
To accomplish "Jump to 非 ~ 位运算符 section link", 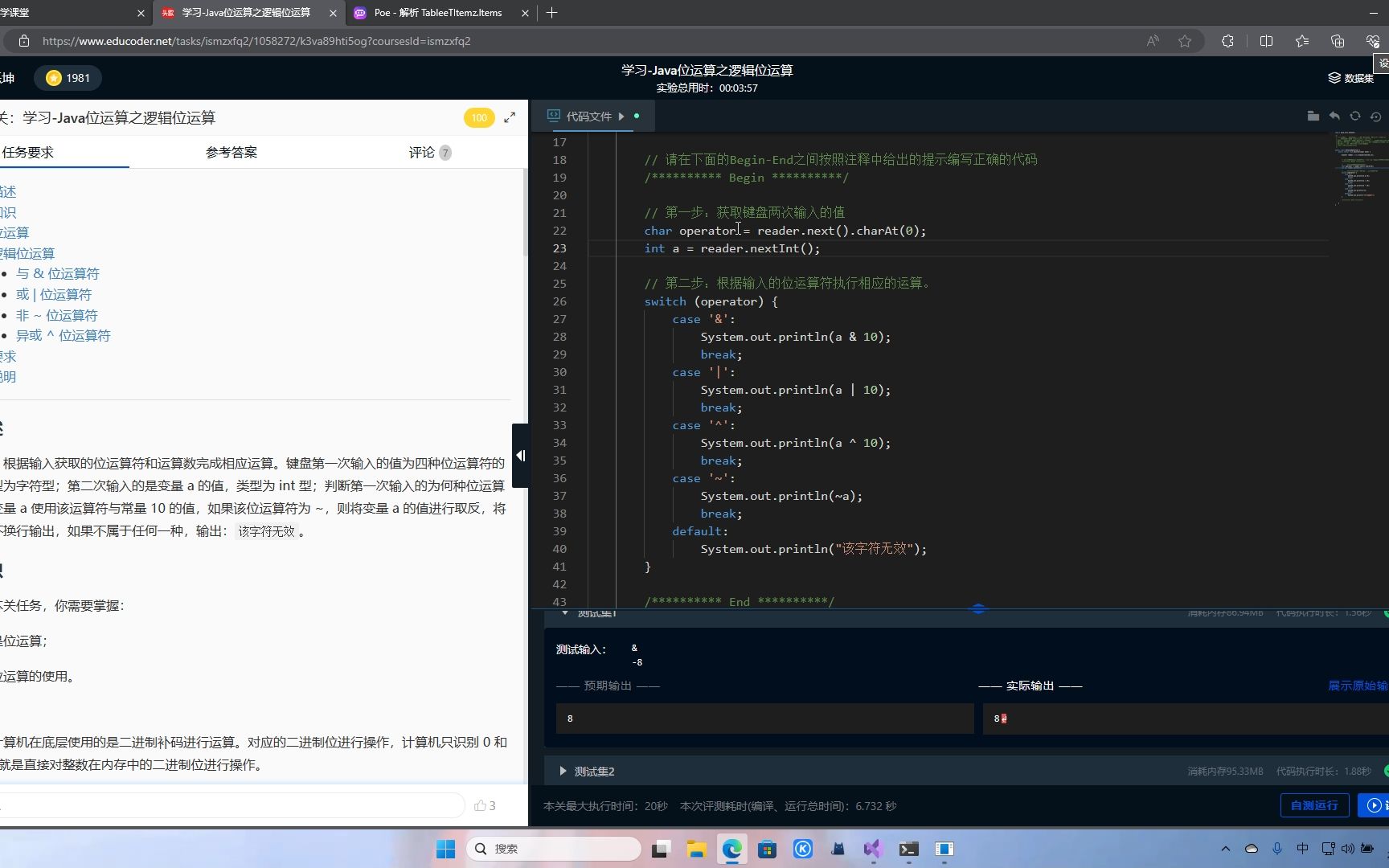I will click(x=57, y=315).
